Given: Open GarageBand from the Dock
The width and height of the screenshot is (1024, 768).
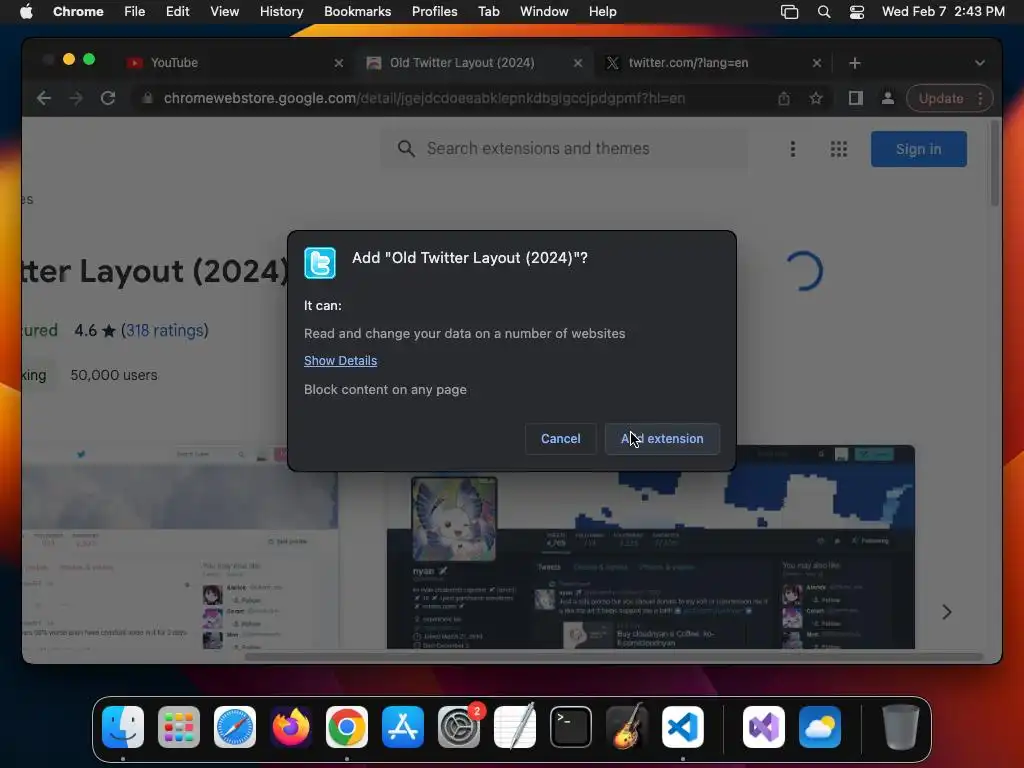Looking at the screenshot, I should pos(627,727).
